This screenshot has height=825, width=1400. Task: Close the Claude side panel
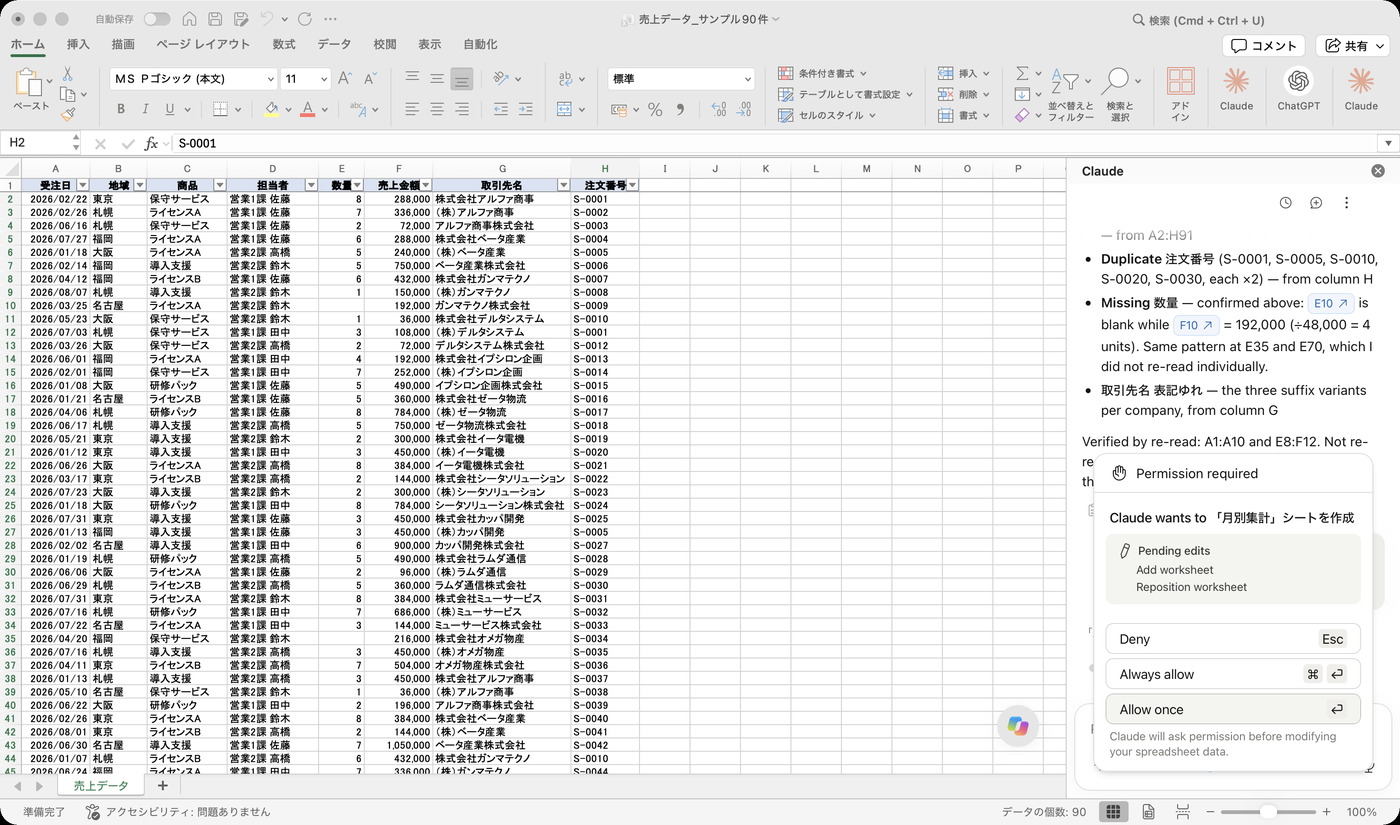1378,171
